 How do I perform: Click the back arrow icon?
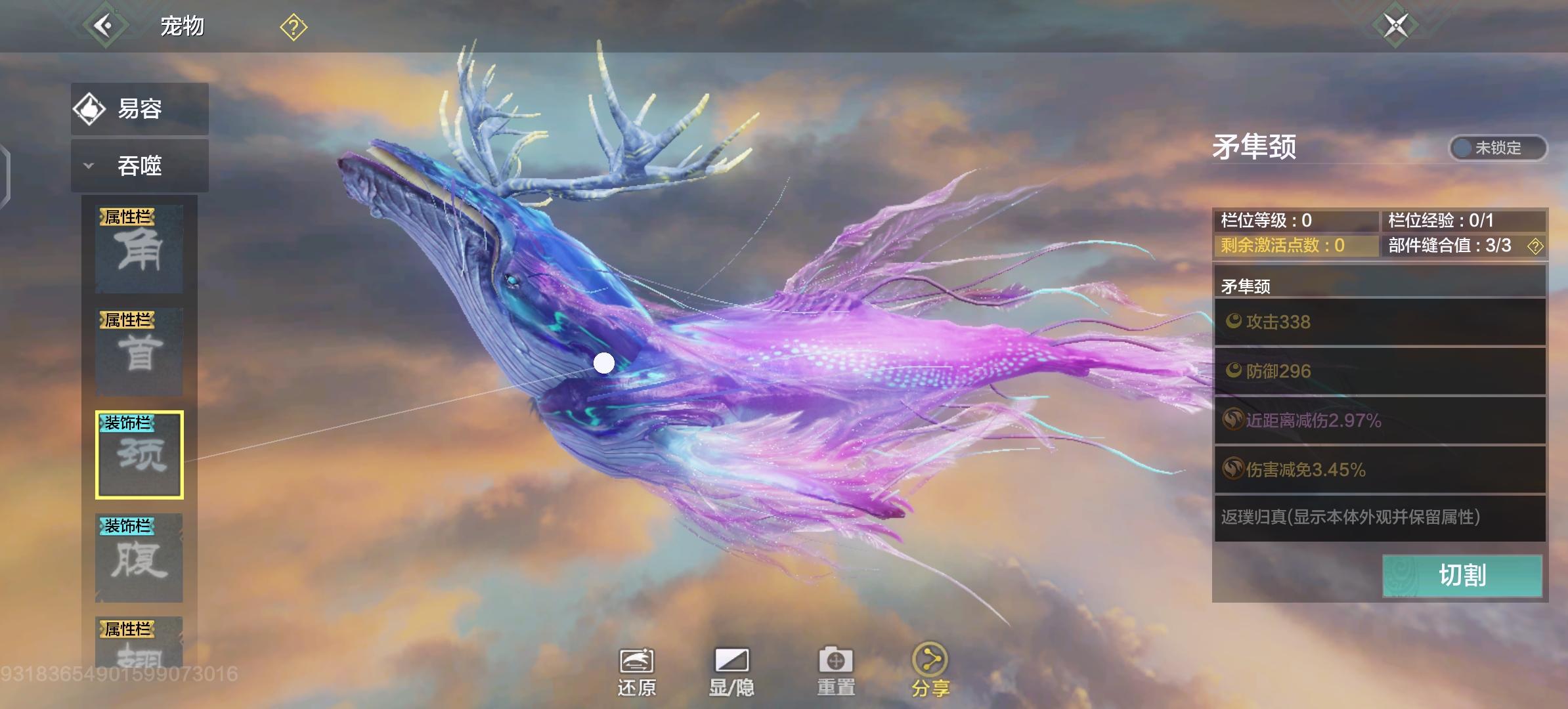(104, 26)
